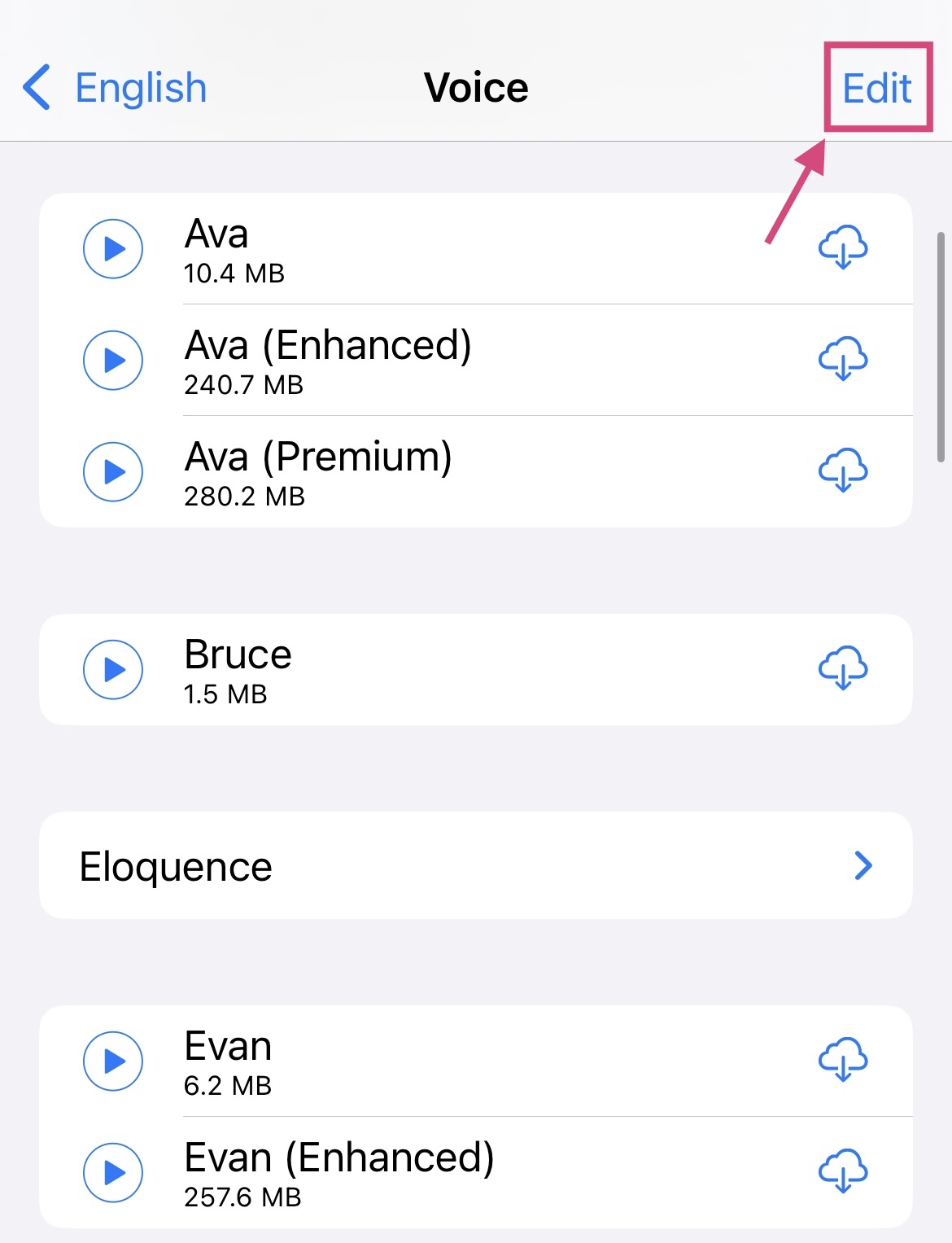
Task: Tap the Edit button
Action: coord(877,88)
